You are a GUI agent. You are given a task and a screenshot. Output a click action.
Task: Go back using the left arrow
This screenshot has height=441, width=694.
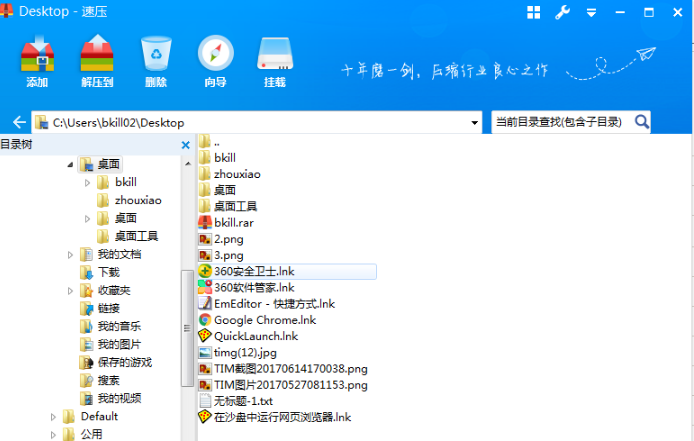pyautogui.click(x=19, y=122)
